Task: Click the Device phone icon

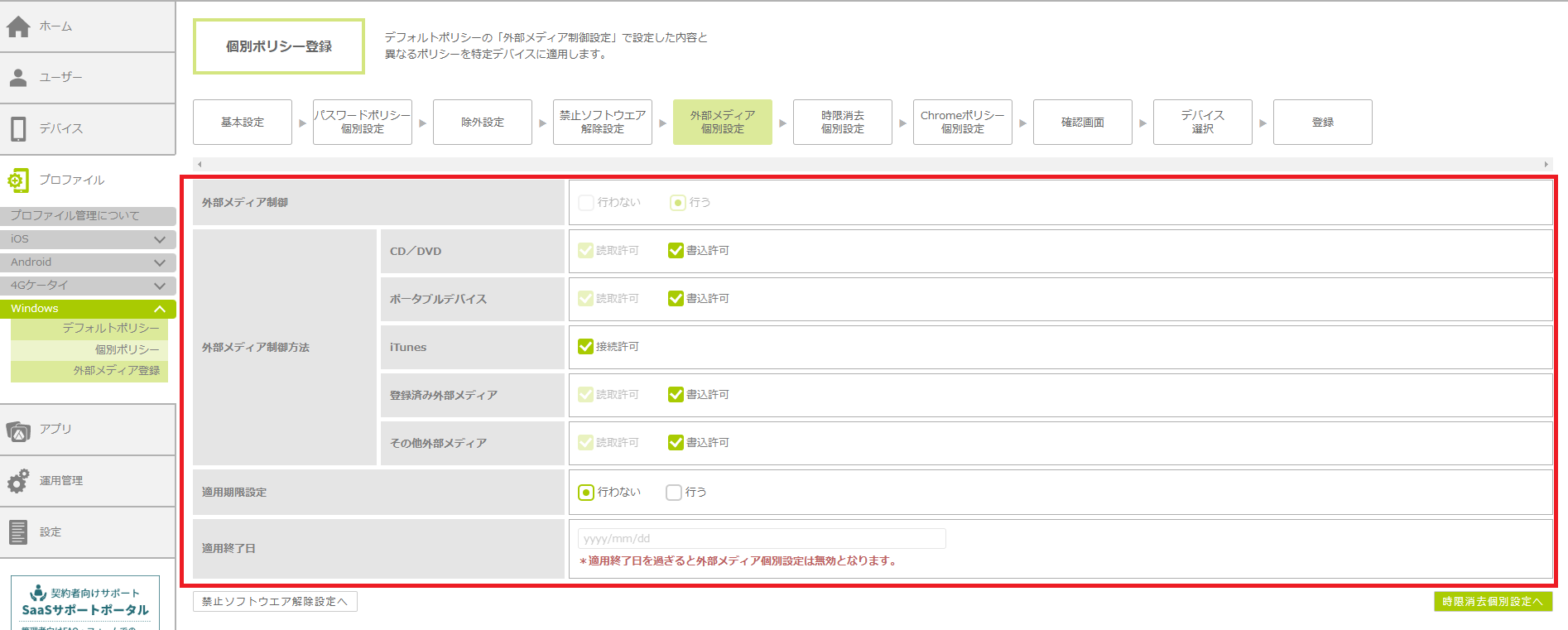Action: (18, 129)
